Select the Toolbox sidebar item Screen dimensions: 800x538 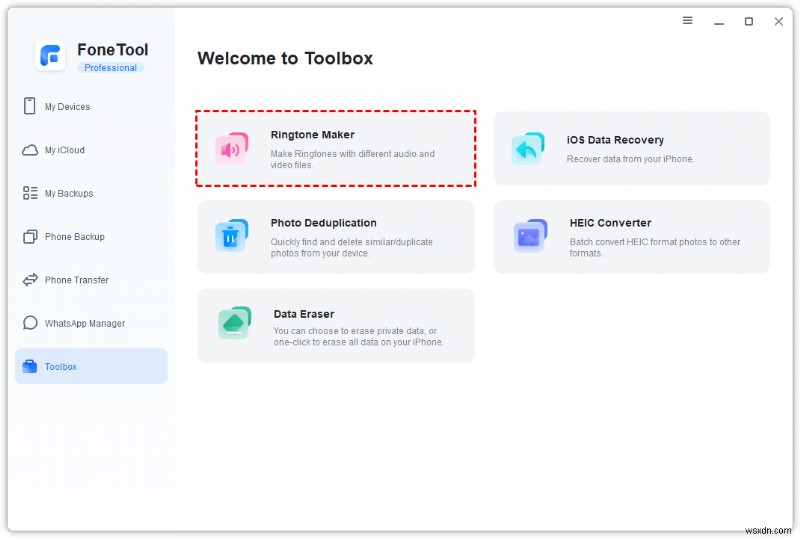pos(91,366)
